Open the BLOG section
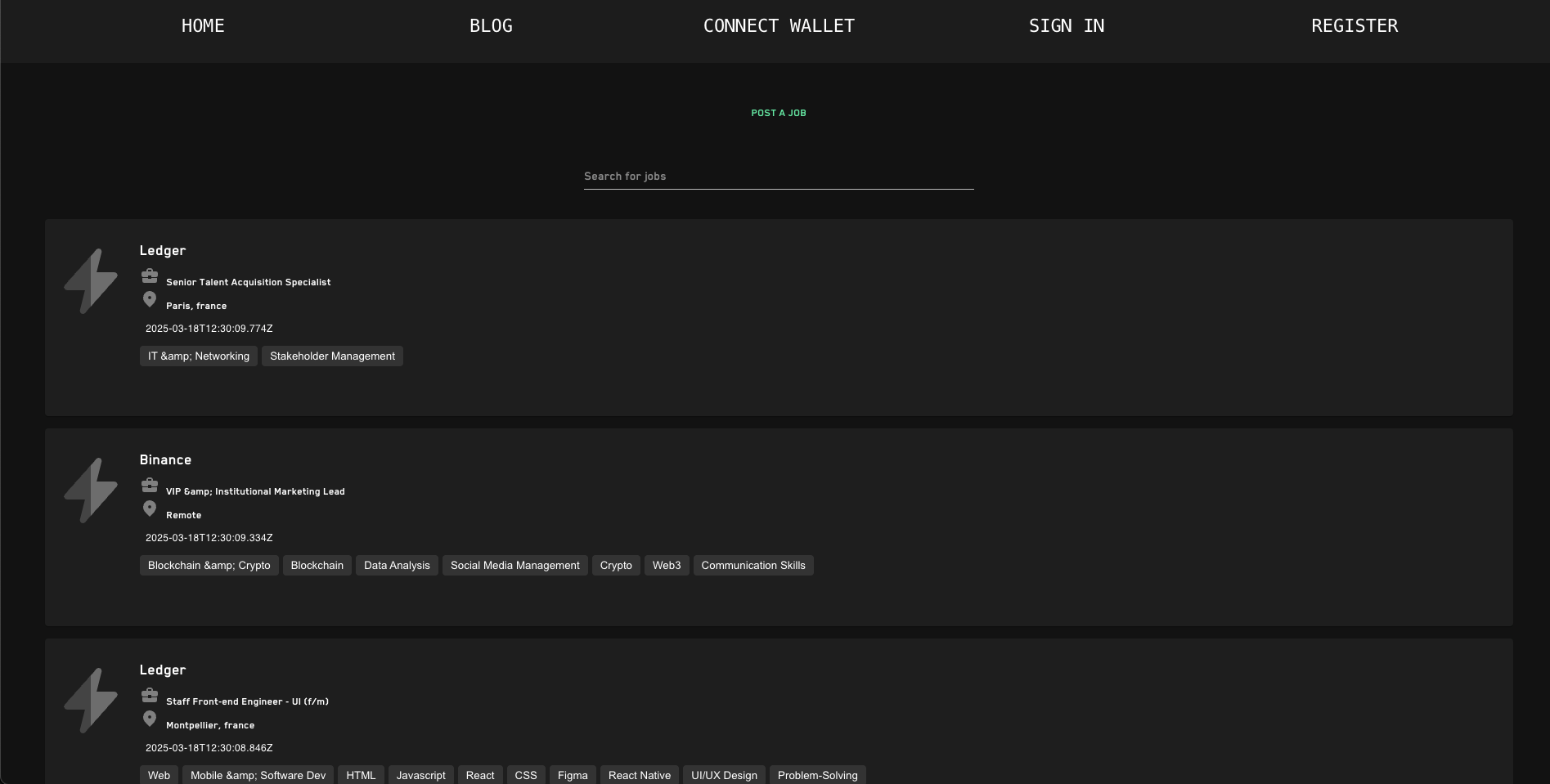Screen dimensions: 1550x784 [x=491, y=26]
